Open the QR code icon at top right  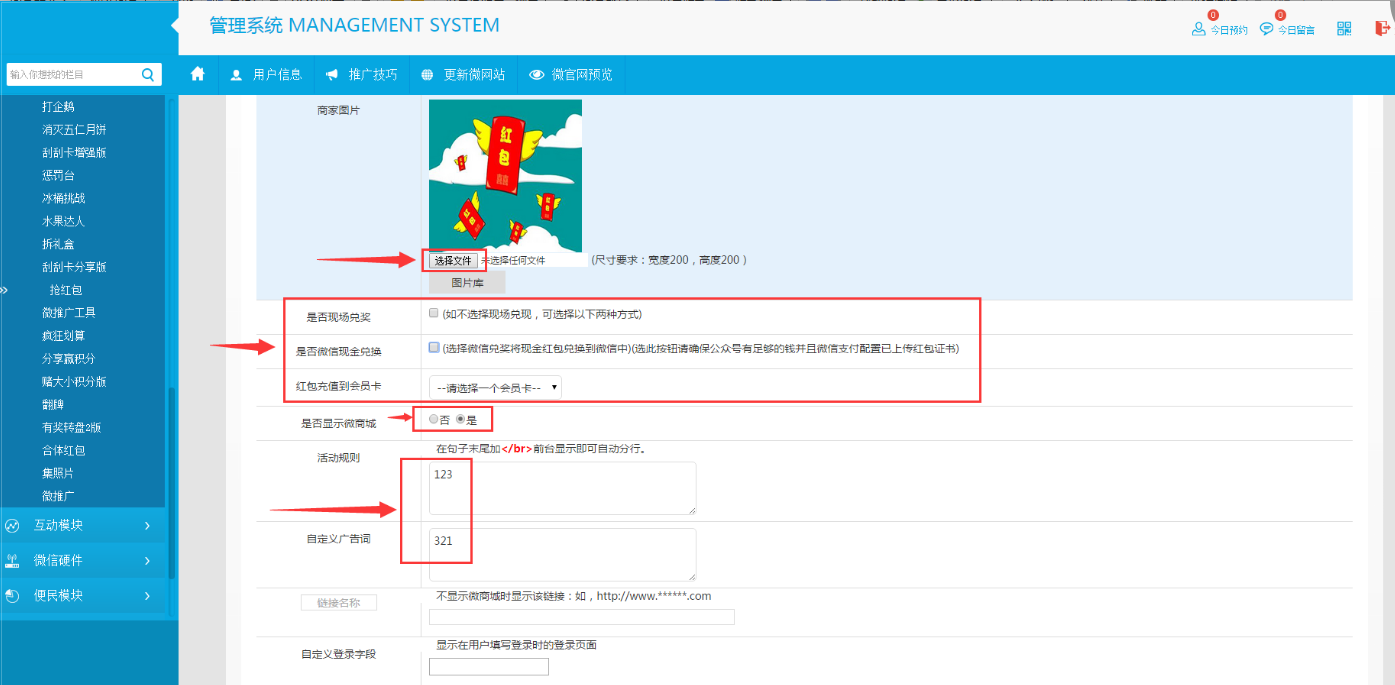pyautogui.click(x=1344, y=29)
